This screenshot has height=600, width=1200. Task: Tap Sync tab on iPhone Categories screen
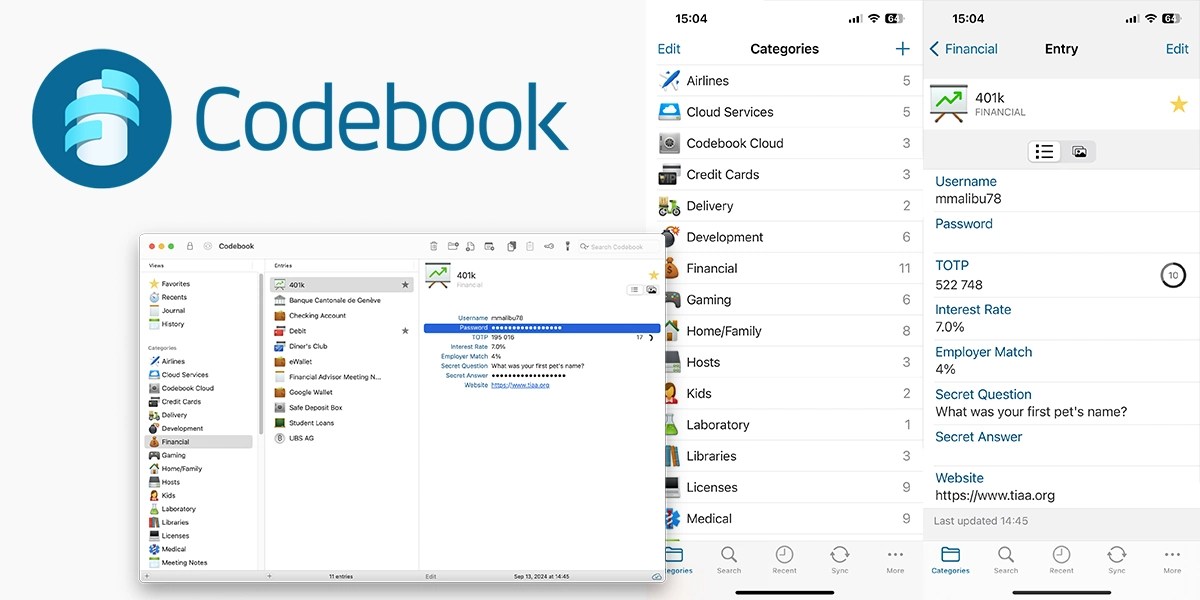click(840, 560)
